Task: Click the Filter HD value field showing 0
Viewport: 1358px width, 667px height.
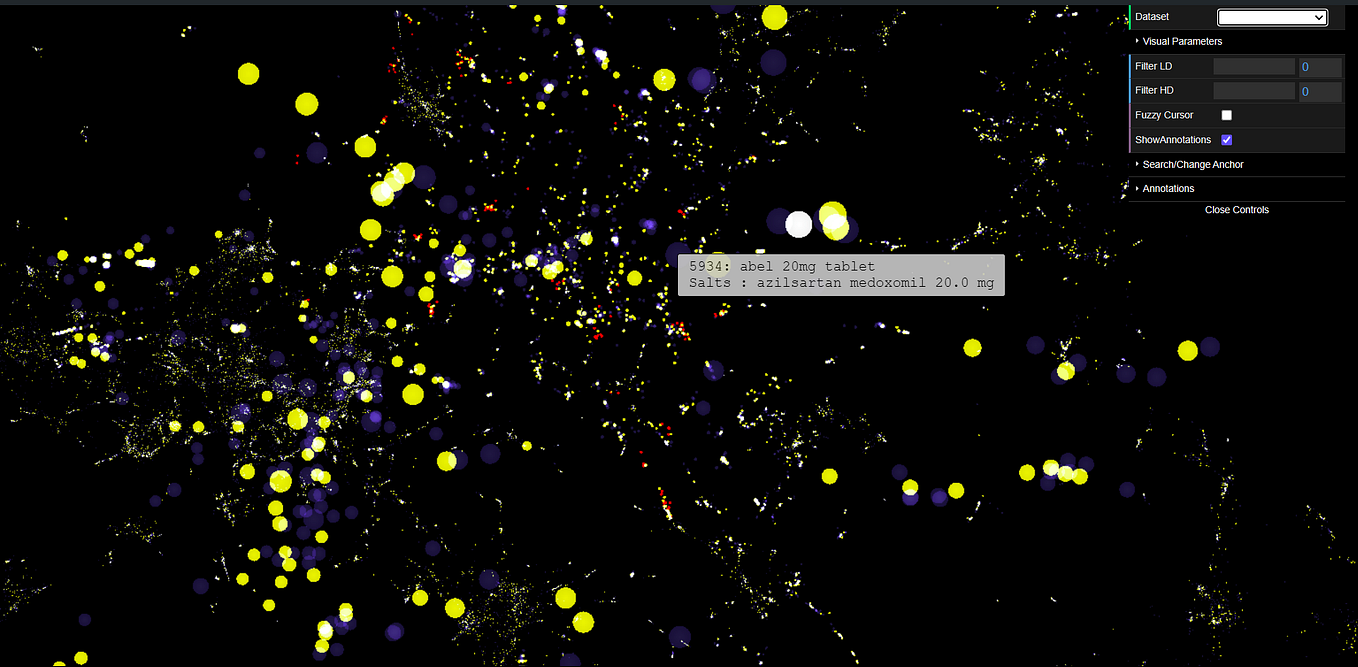Action: tap(1318, 91)
